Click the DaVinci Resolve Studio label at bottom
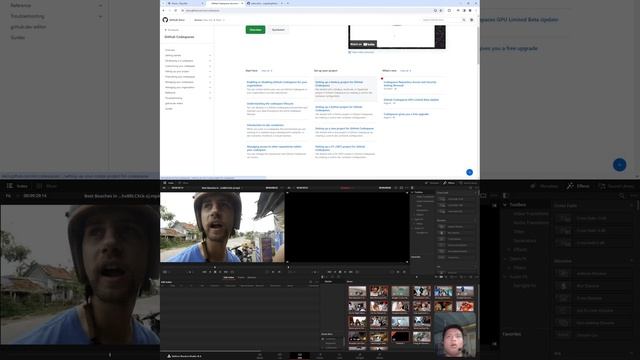The width and height of the screenshot is (640, 360). [x=184, y=356]
